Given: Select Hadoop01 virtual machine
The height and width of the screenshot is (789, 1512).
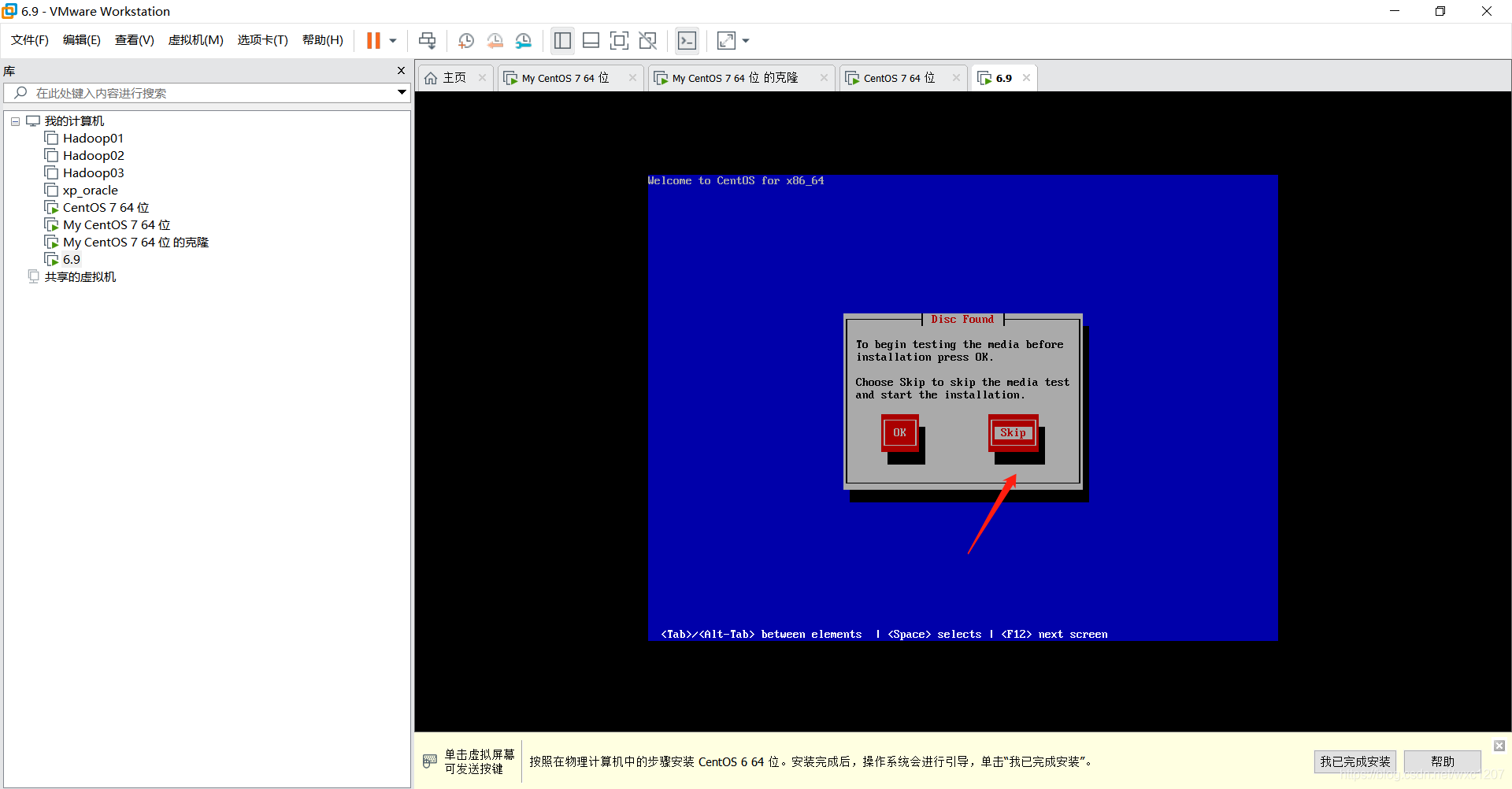Looking at the screenshot, I should pyautogui.click(x=93, y=139).
